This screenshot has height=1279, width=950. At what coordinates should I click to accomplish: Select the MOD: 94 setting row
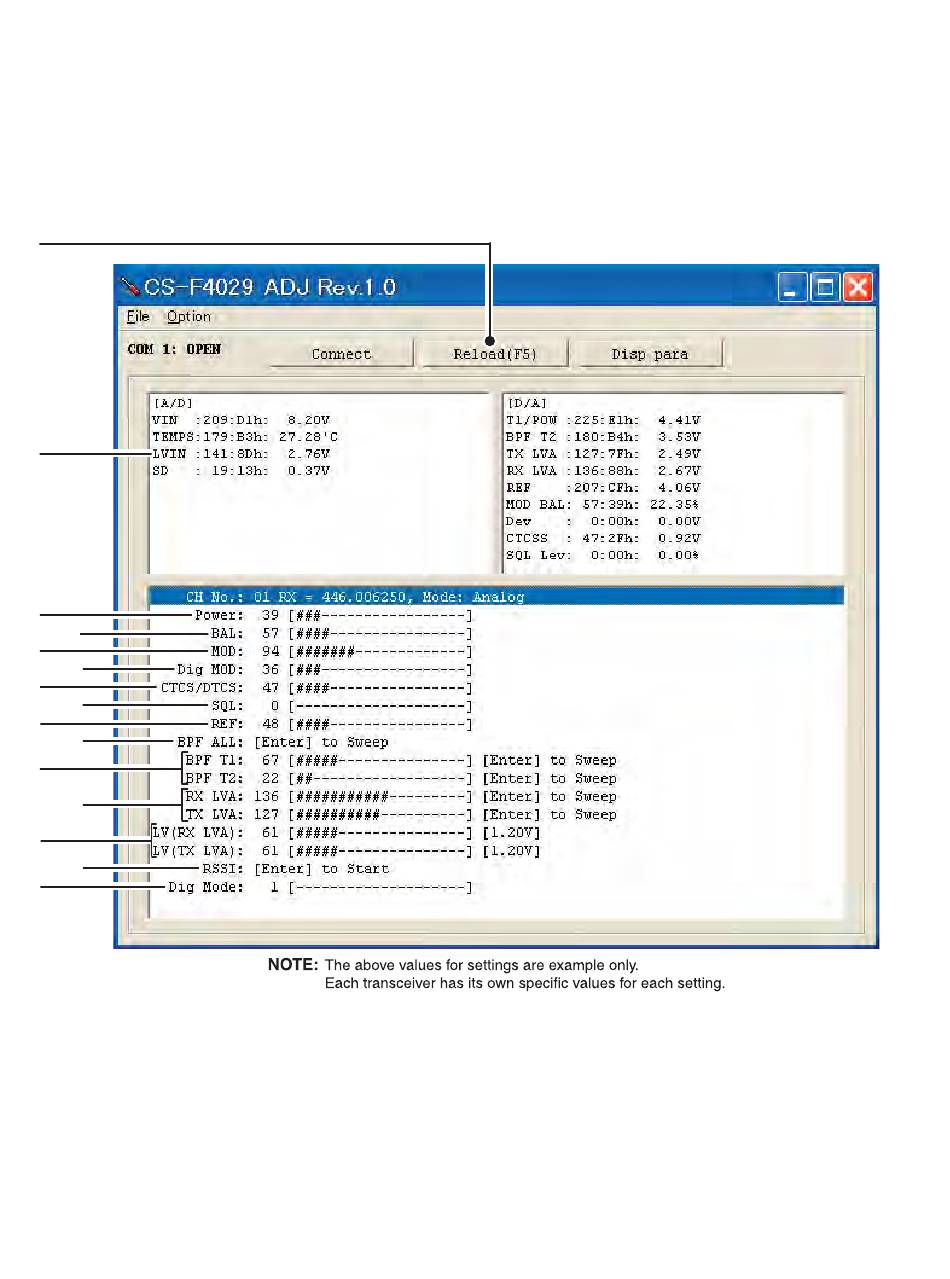tap(340, 651)
